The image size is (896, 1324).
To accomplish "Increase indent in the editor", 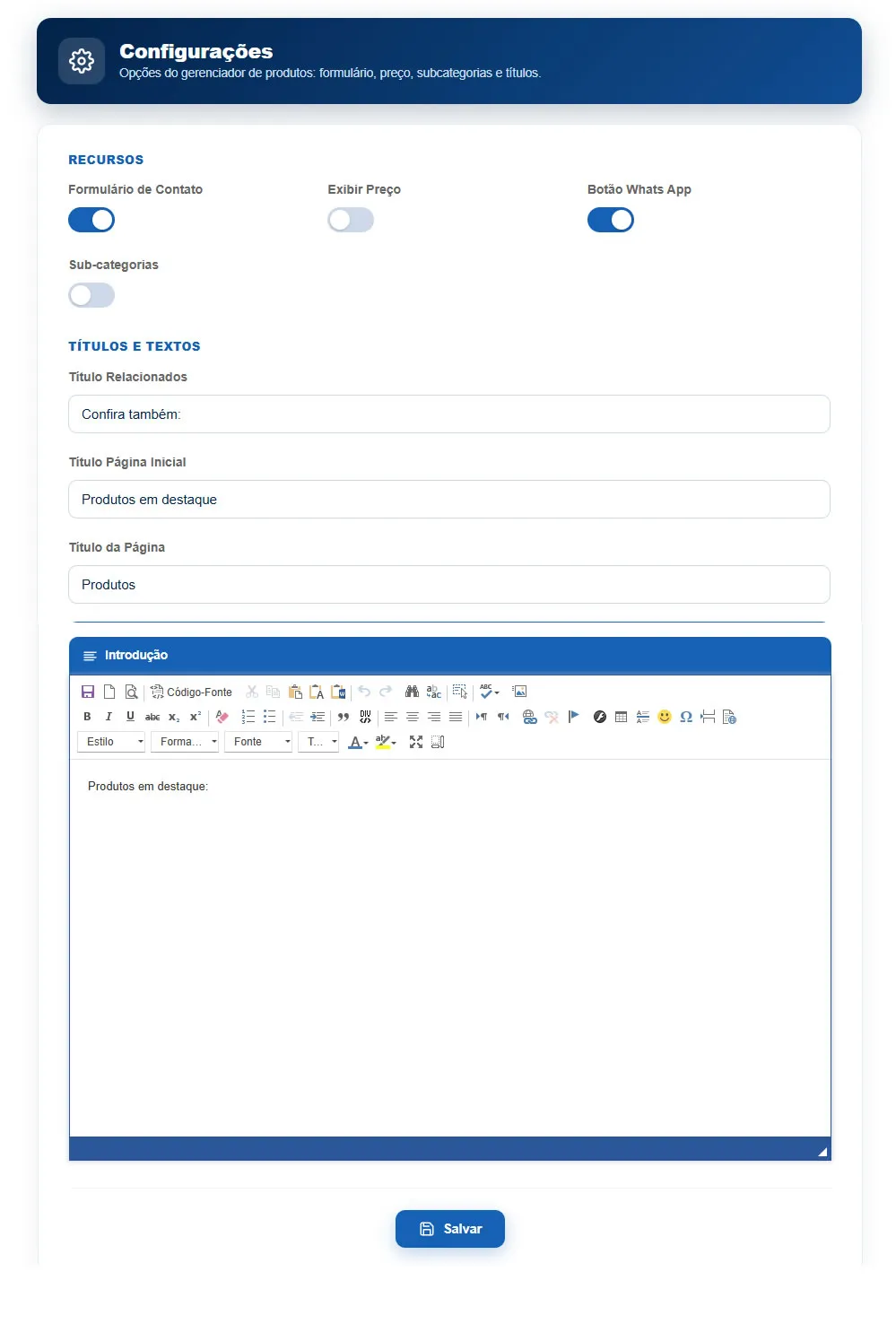I will point(318,717).
